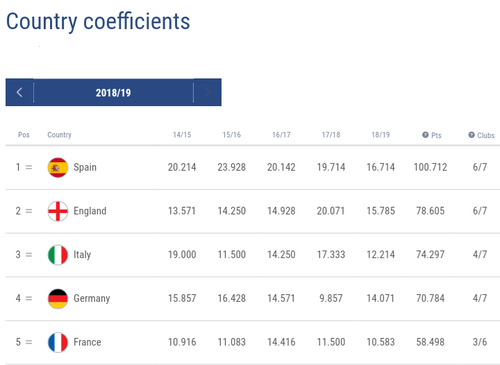The width and height of the screenshot is (500, 365).
Task: Click the Clubs info question mark icon
Action: (x=471, y=135)
